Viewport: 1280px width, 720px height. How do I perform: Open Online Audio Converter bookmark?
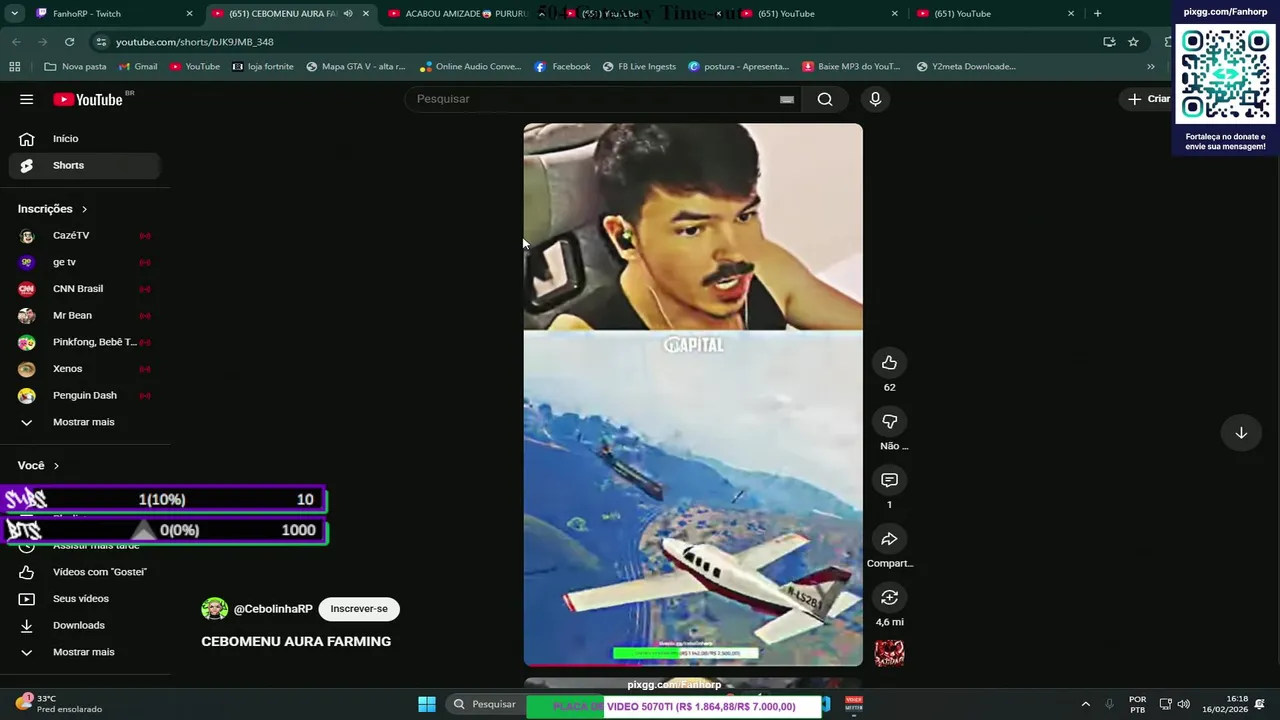click(x=471, y=67)
